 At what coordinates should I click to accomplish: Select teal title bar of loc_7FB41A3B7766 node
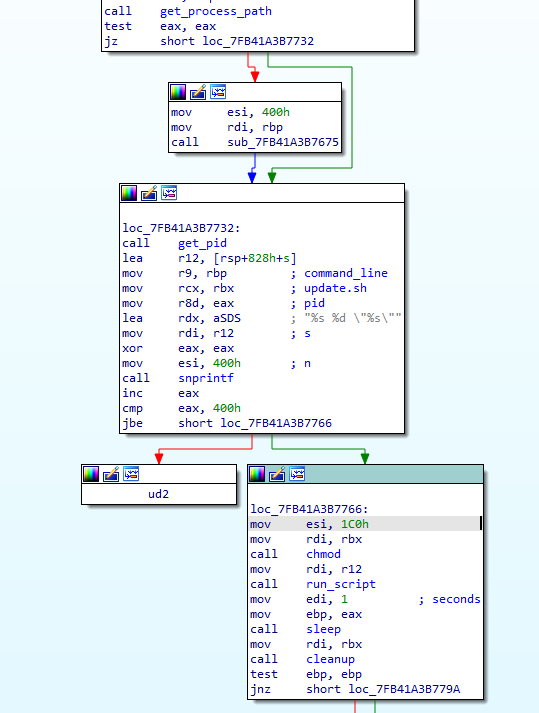coord(365,474)
